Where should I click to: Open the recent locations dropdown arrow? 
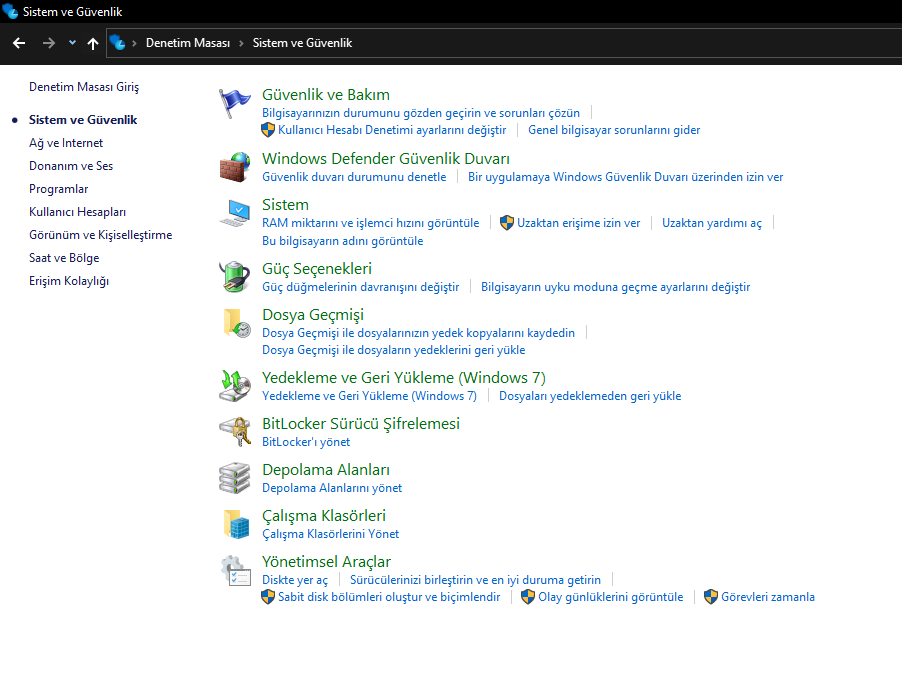[72, 43]
